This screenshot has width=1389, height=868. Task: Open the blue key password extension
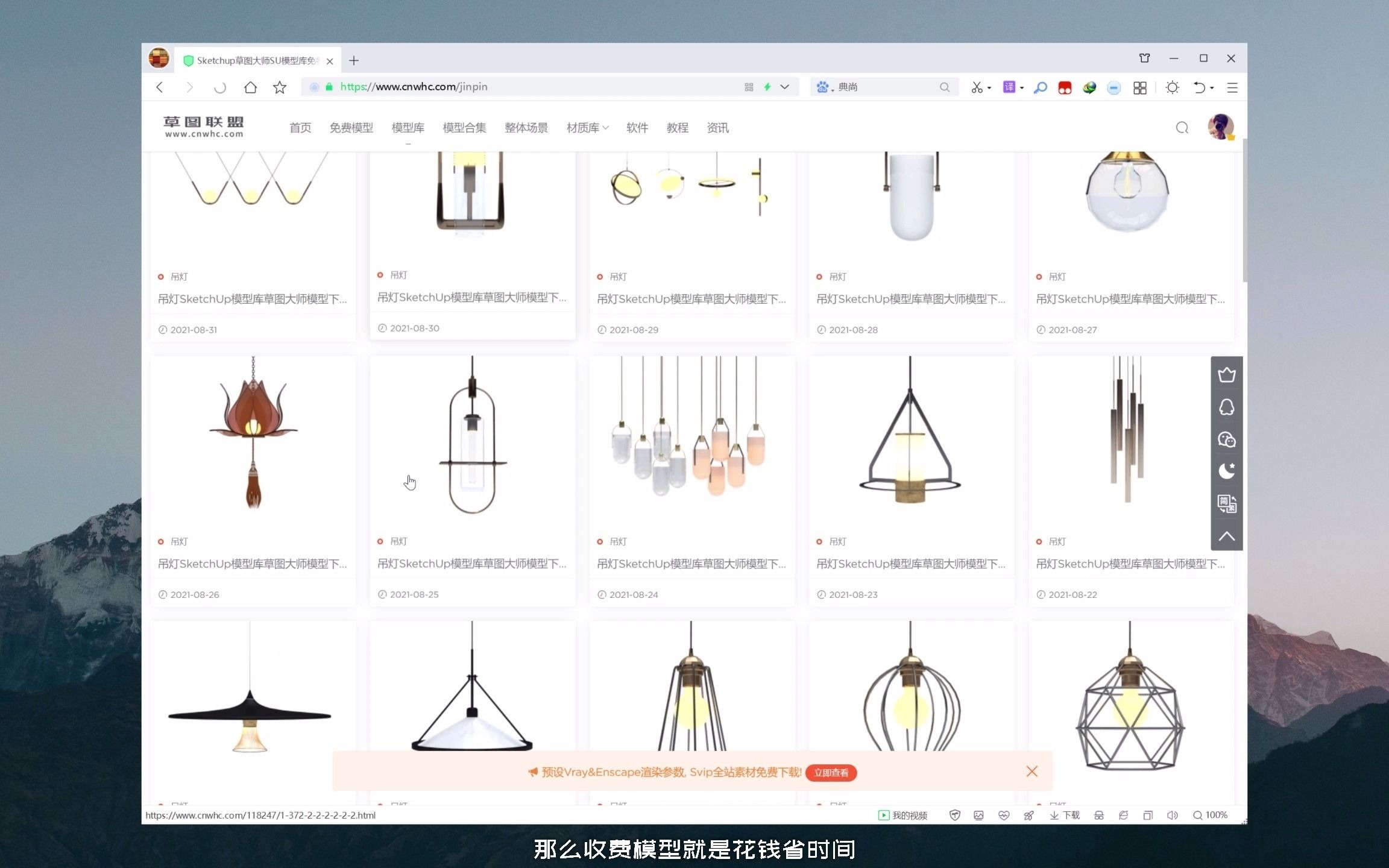[1040, 88]
